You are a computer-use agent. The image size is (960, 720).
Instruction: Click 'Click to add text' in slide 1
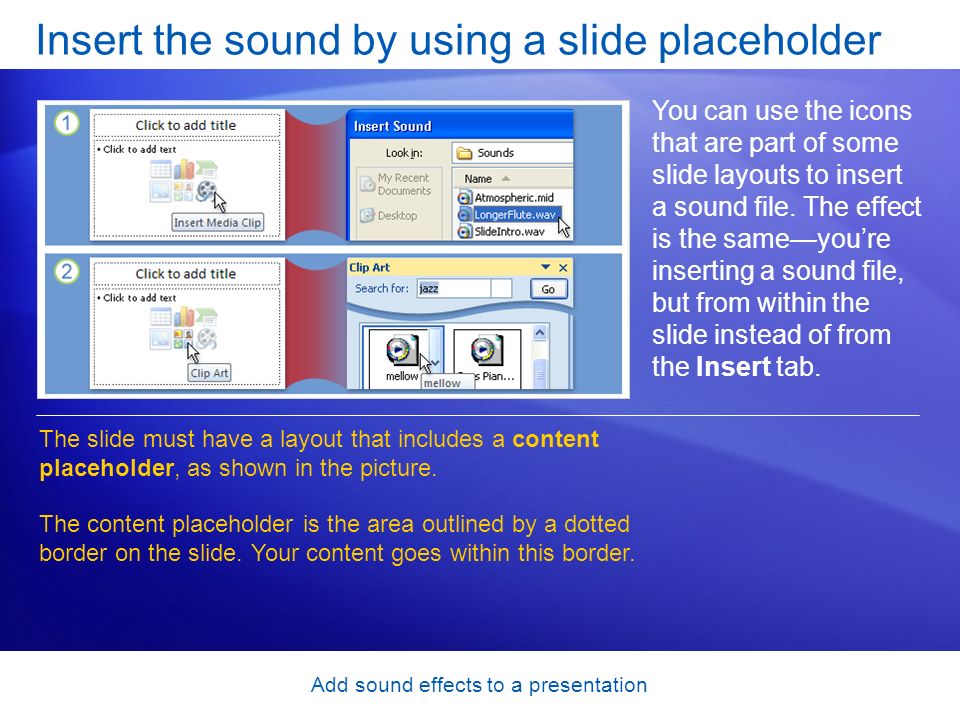(140, 149)
